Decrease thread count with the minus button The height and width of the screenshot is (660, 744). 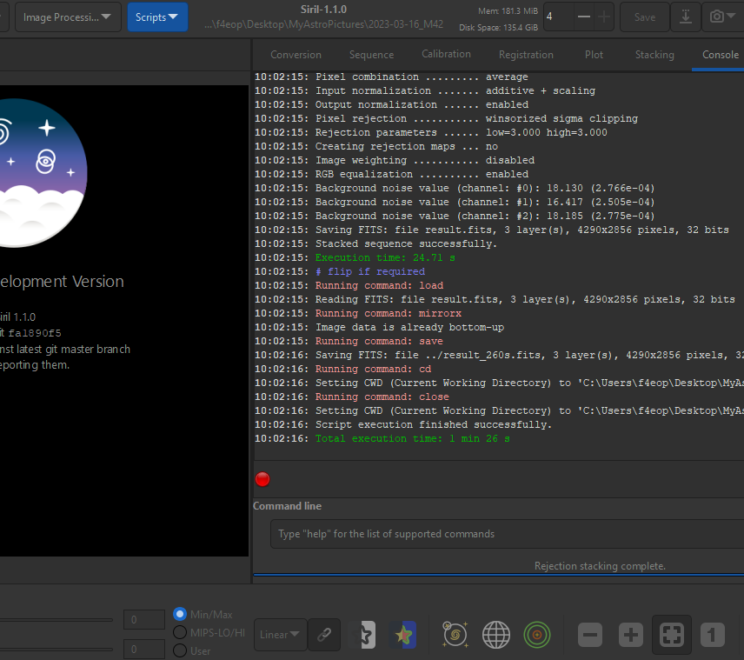[582, 17]
